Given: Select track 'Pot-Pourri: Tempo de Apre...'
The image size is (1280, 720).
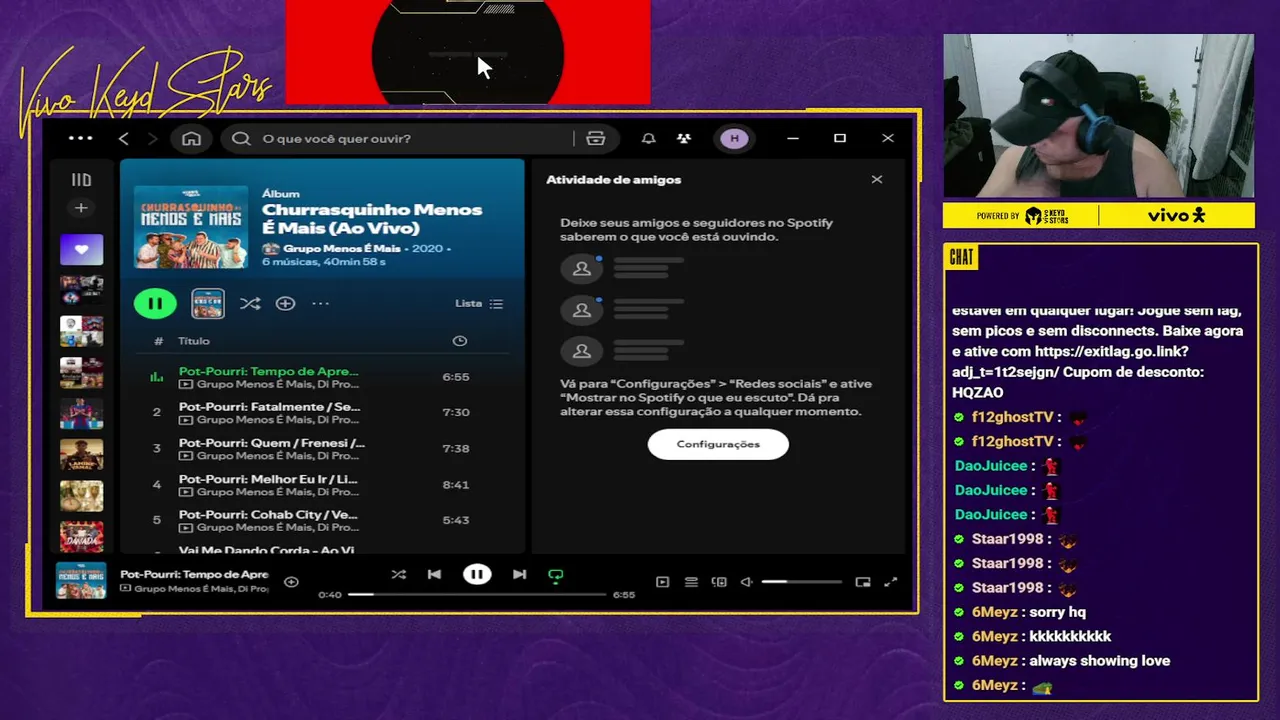Looking at the screenshot, I should [268, 371].
